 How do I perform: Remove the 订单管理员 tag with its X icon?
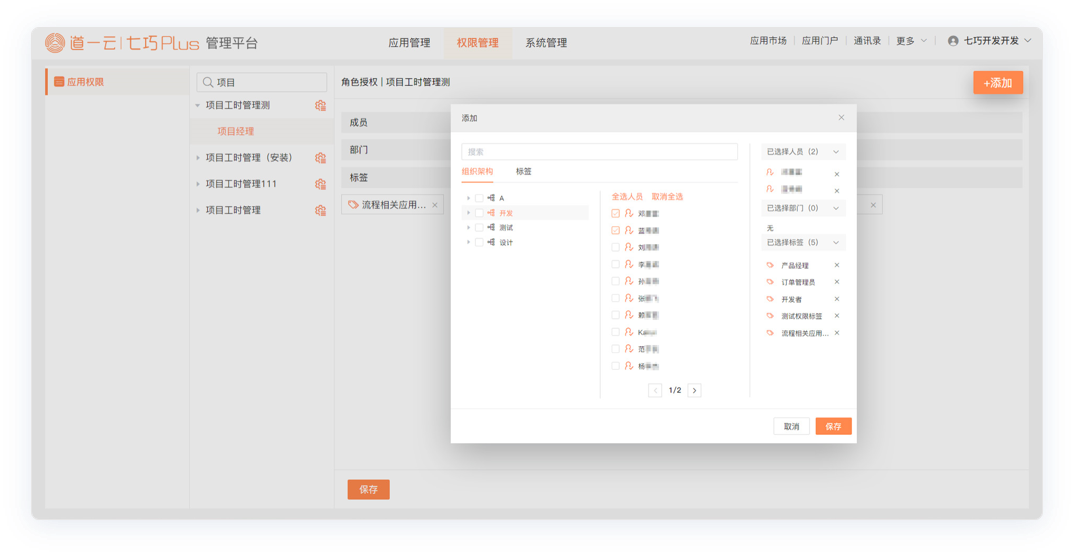(837, 283)
